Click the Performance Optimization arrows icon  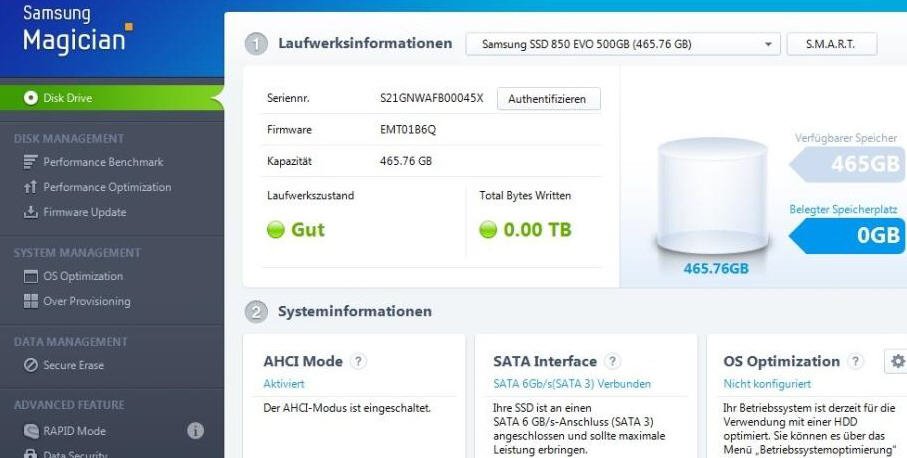pos(30,187)
